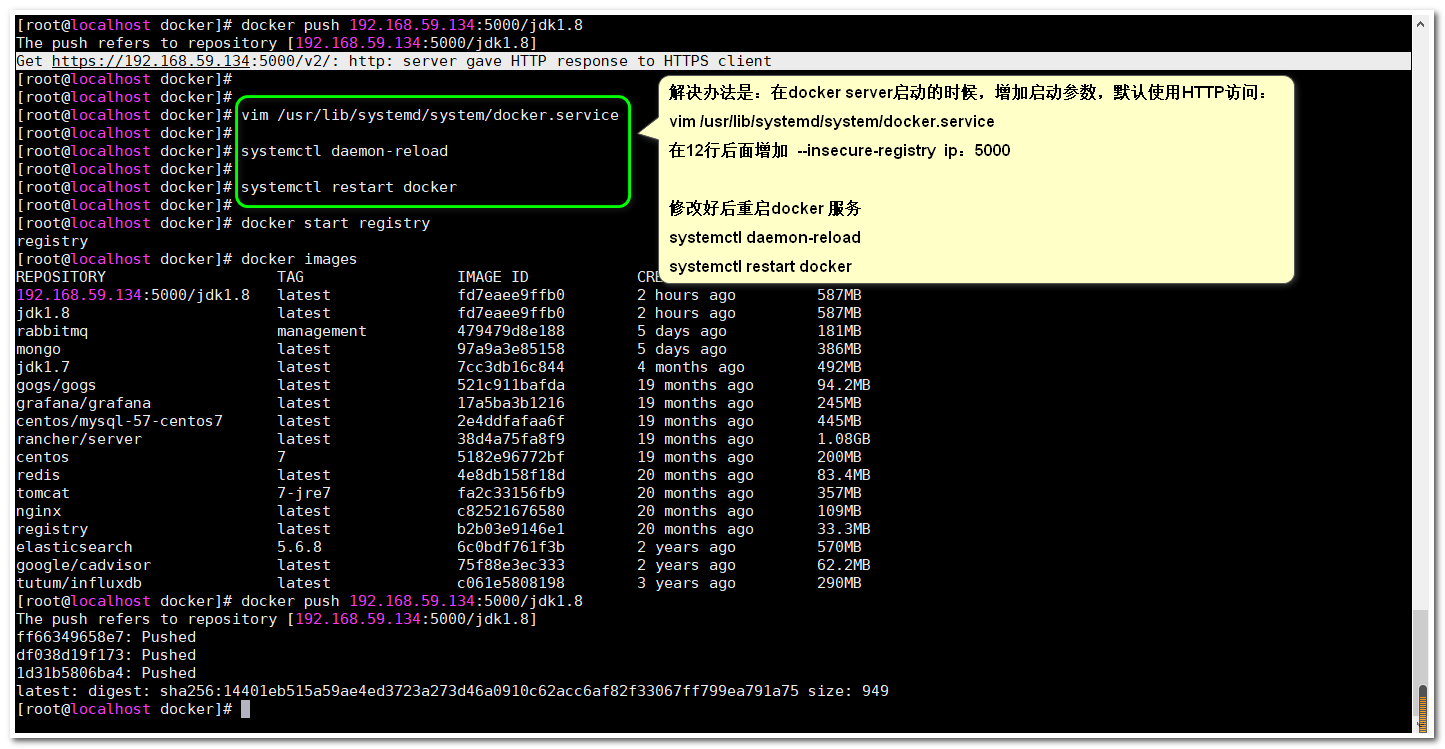
Task: Click image ID '97a9a3e85158'
Action: tap(511, 349)
